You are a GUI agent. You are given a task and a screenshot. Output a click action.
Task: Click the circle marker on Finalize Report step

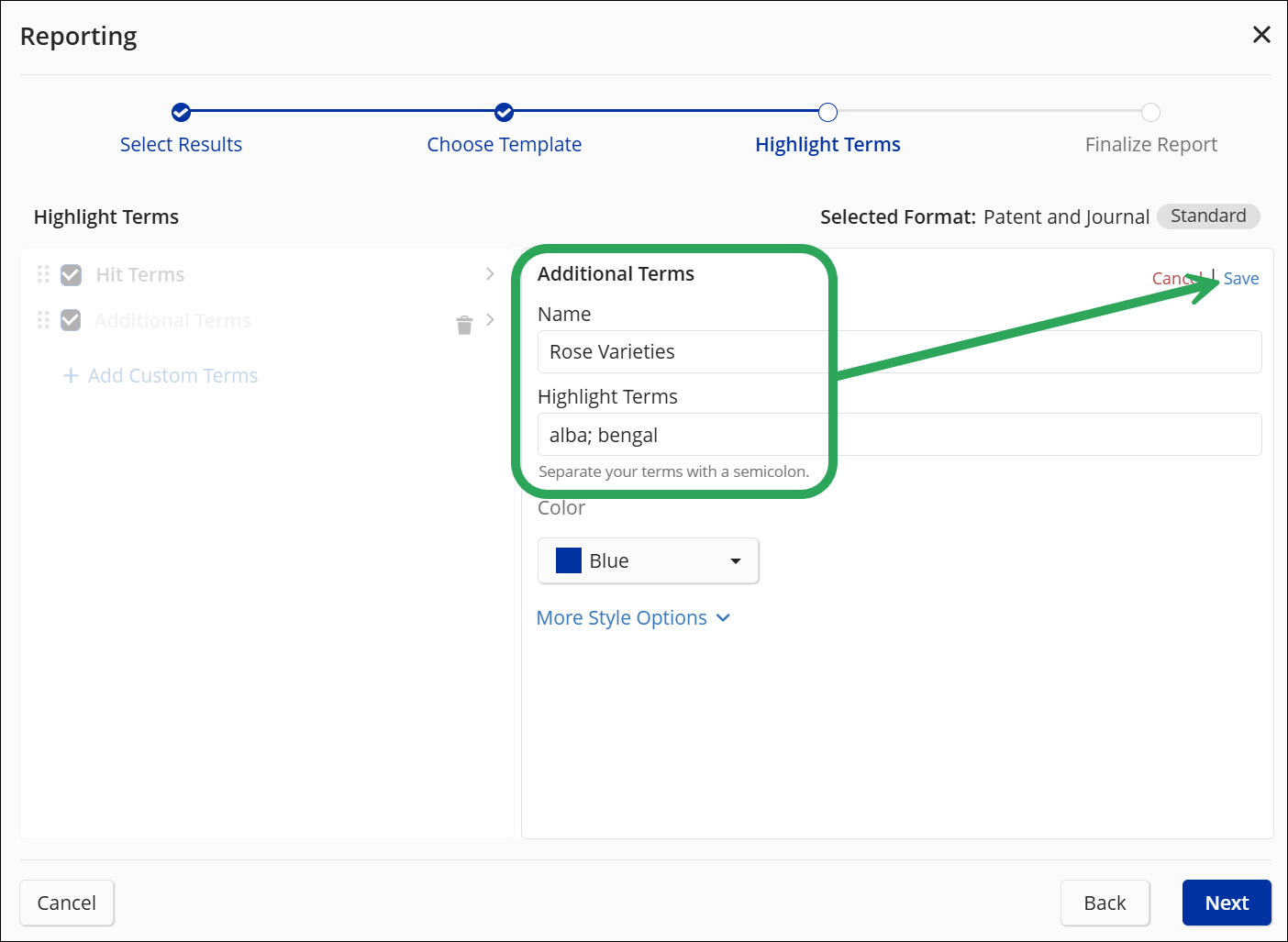1150,112
